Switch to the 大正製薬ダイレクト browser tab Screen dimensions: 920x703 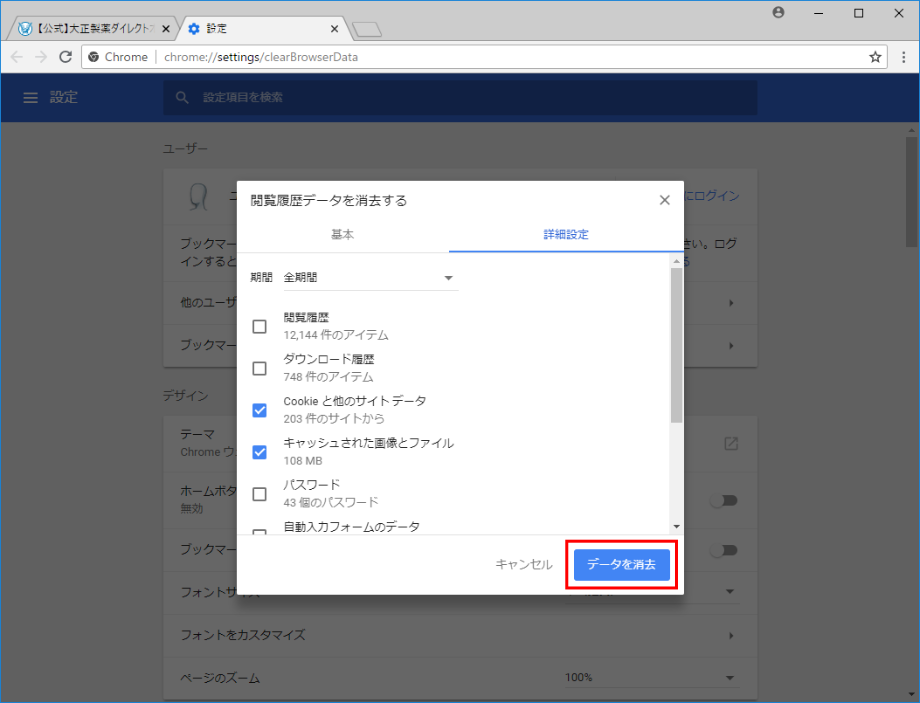click(x=94, y=29)
